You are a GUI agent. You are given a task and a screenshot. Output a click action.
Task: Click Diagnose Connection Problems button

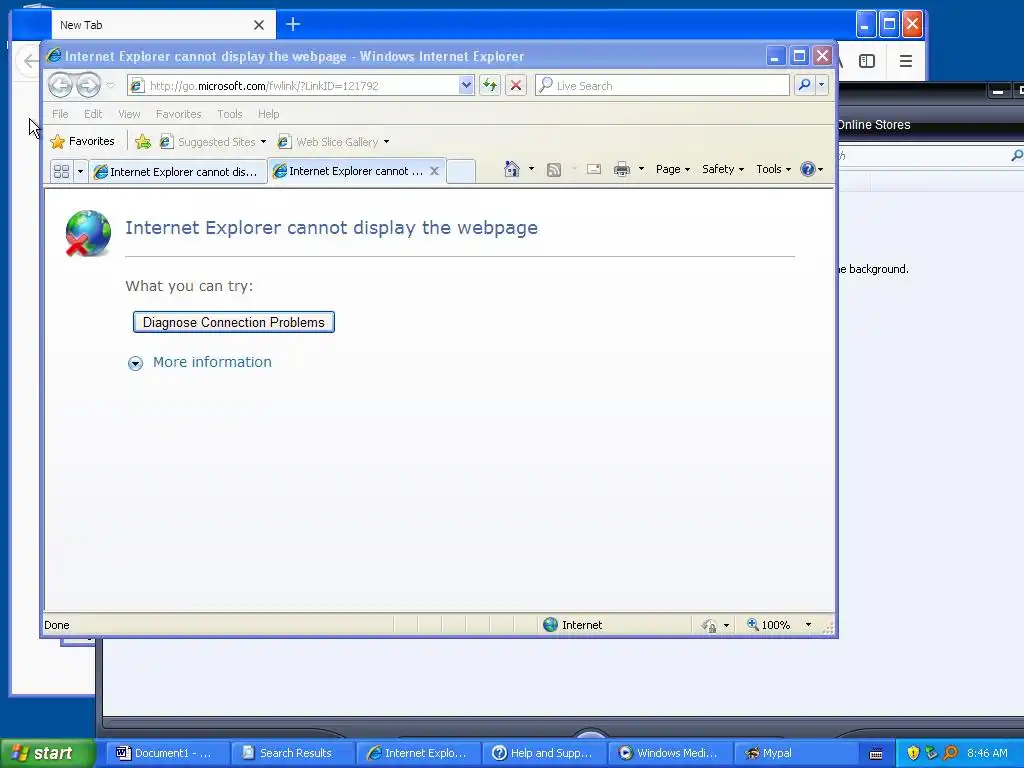click(234, 322)
